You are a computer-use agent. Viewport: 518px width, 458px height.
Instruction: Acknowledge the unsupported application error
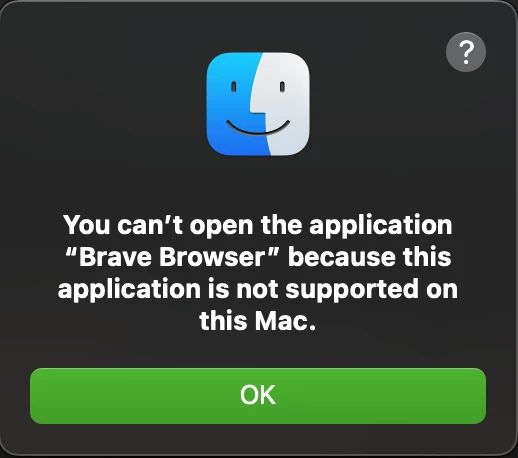pyautogui.click(x=258, y=396)
